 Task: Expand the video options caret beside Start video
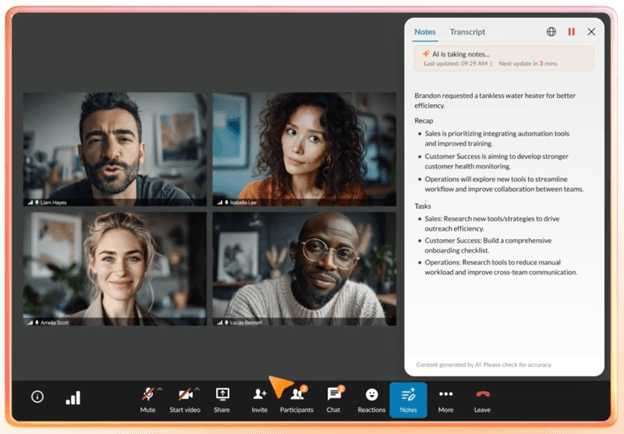197,389
